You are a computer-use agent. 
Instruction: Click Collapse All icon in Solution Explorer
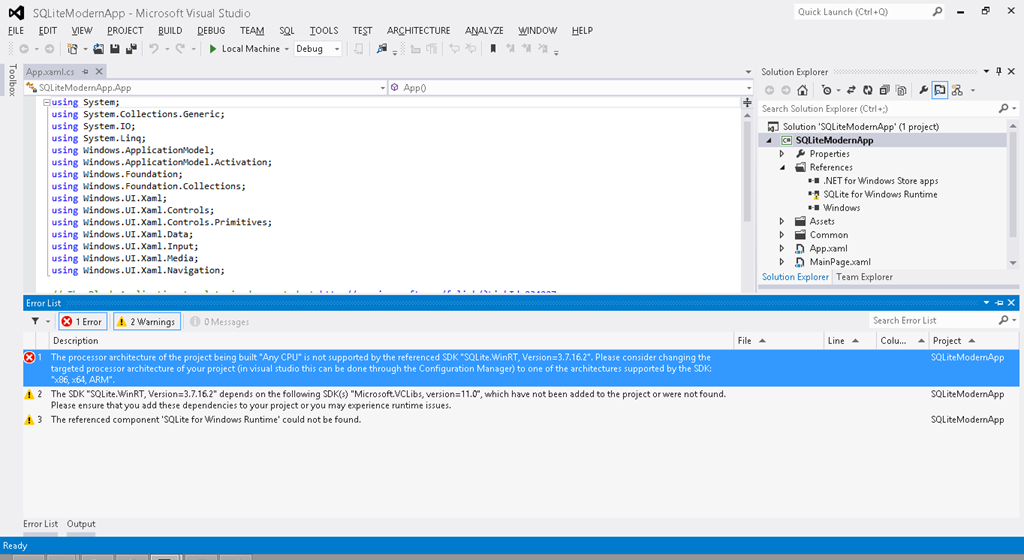pos(884,91)
